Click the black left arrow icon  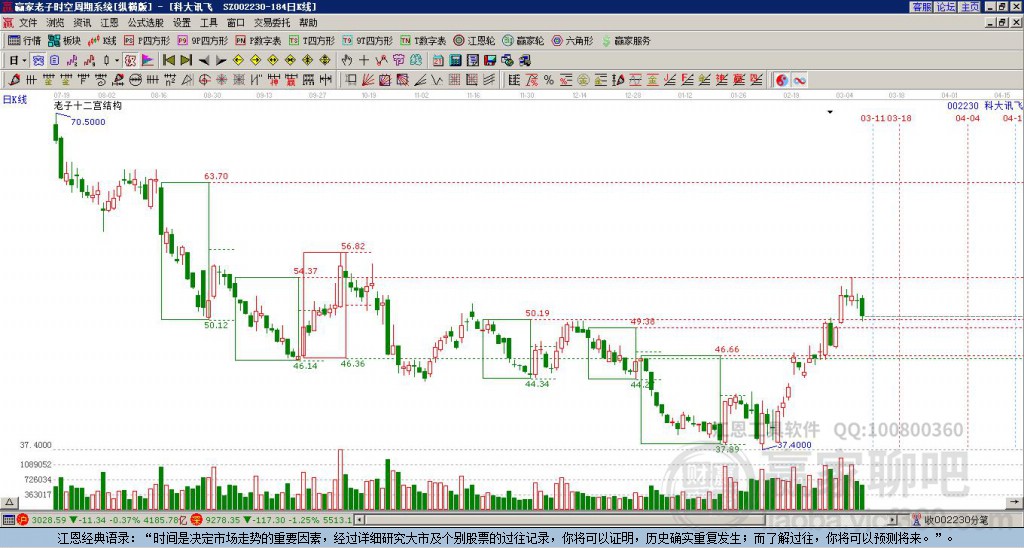(204, 61)
